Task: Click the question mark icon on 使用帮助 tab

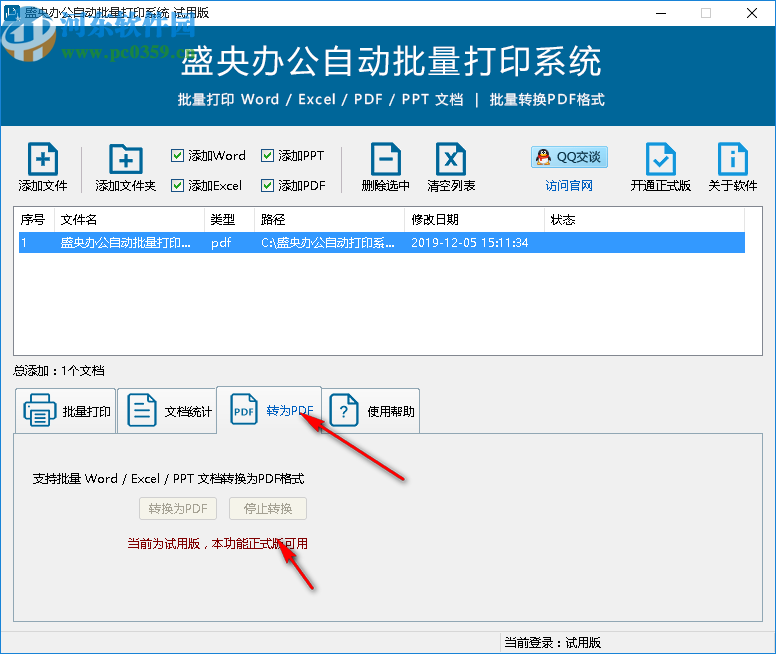Action: [344, 410]
